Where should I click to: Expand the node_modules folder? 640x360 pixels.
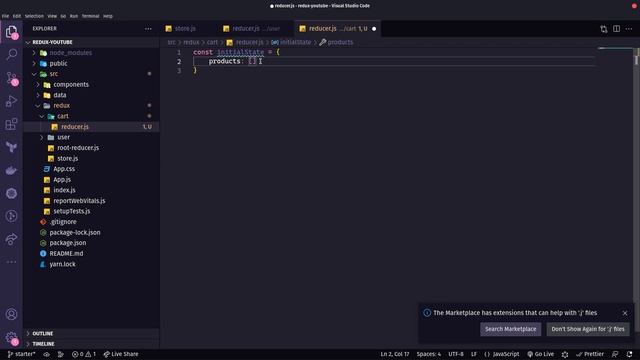[71, 53]
